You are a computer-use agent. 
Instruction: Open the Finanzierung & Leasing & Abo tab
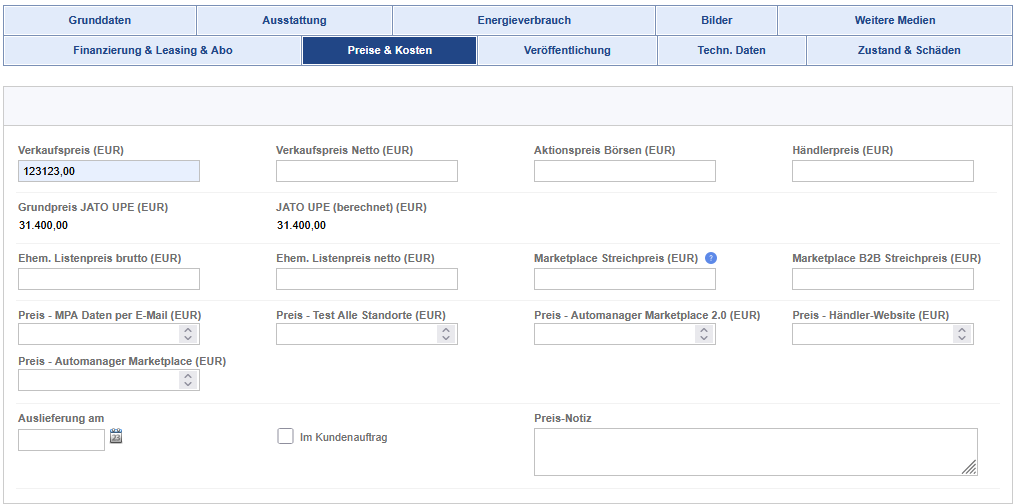[x=153, y=50]
